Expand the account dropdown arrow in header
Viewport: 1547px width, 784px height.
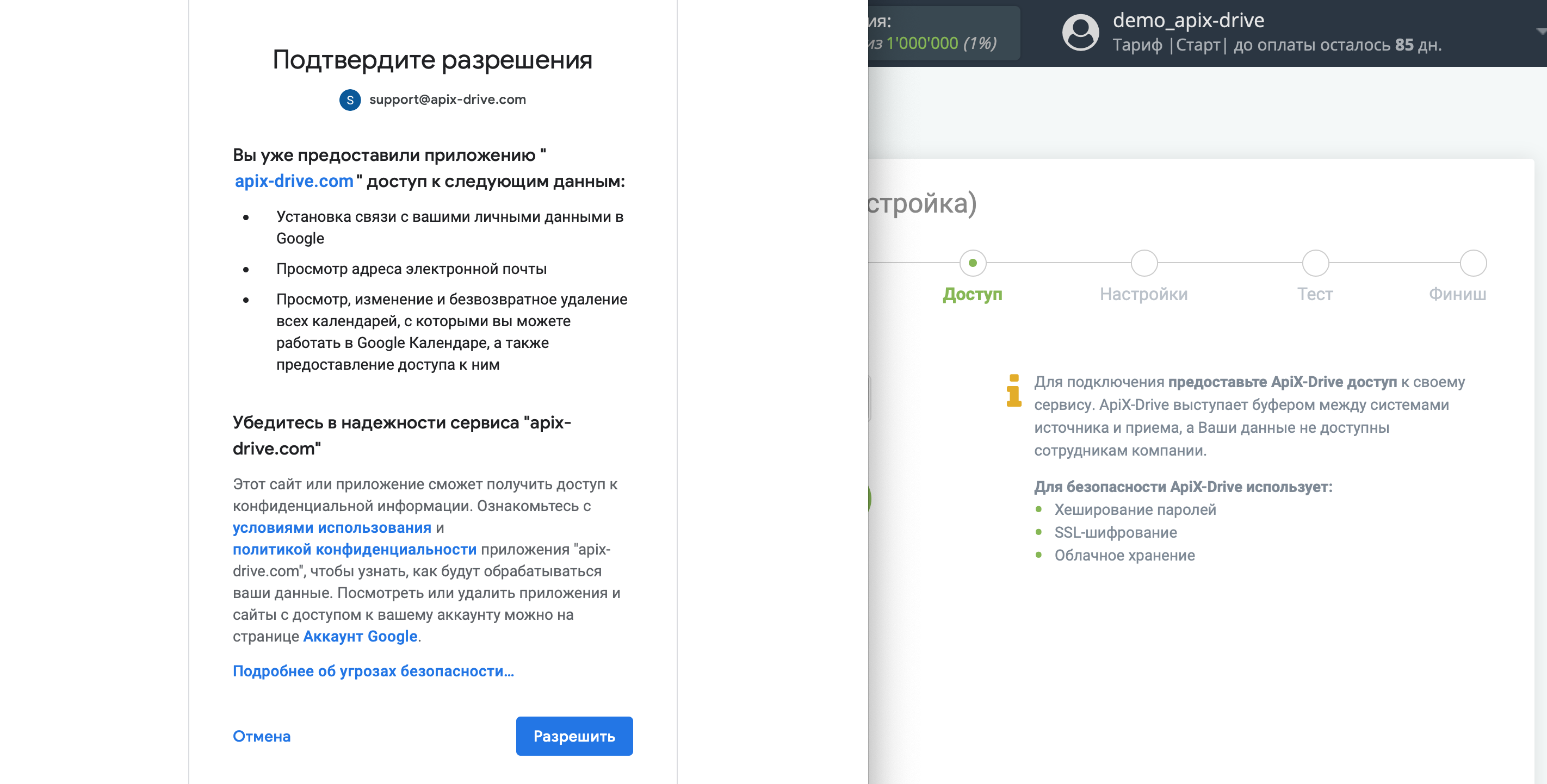(x=1541, y=30)
